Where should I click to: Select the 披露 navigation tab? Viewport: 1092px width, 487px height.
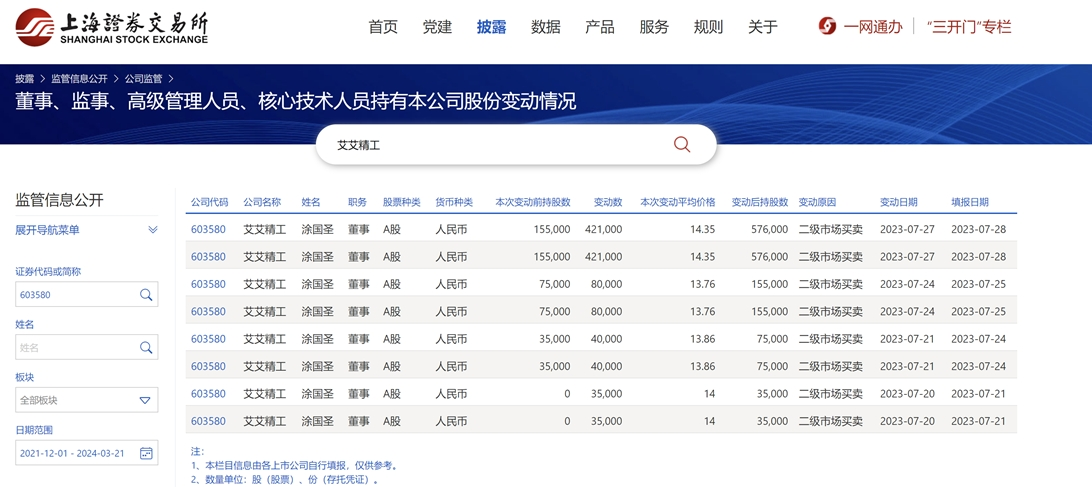(492, 27)
